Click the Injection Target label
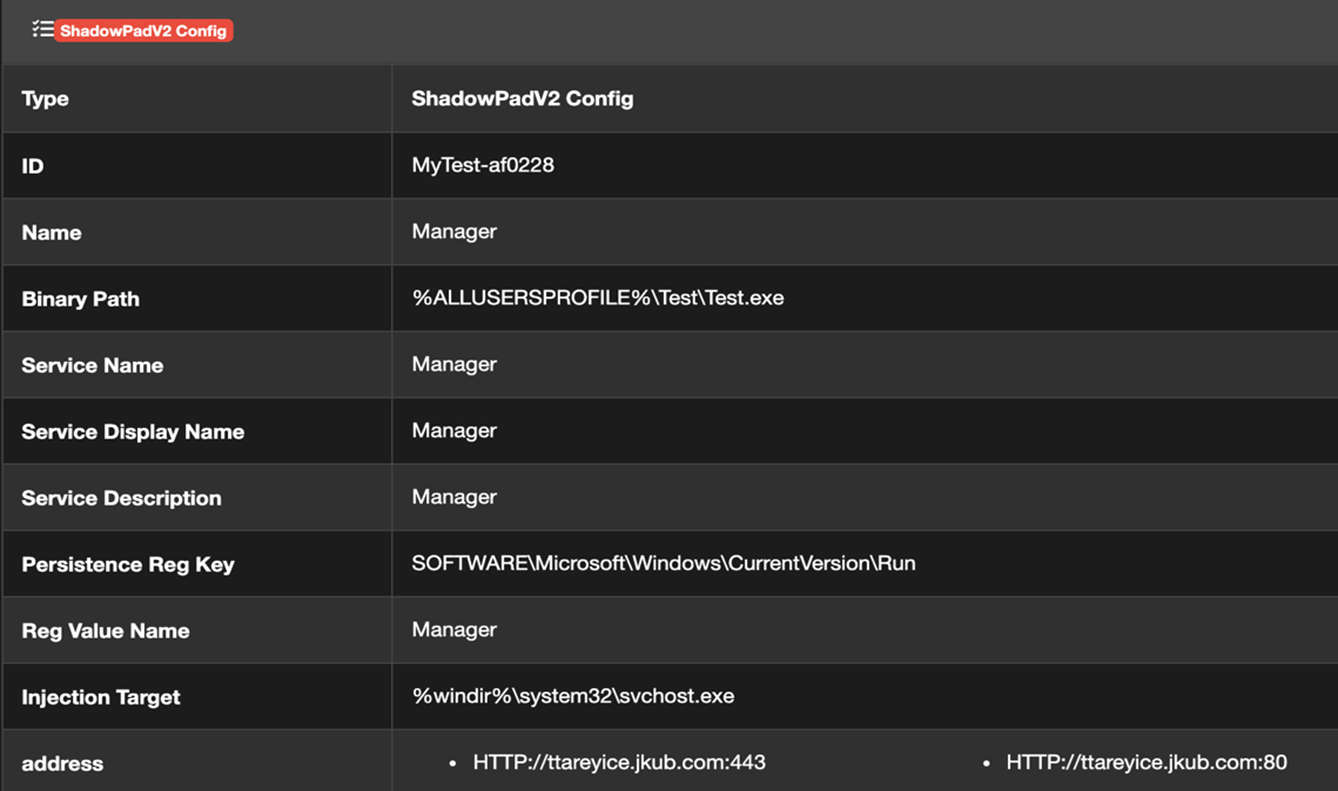This screenshot has height=791, width=1338. (100, 697)
